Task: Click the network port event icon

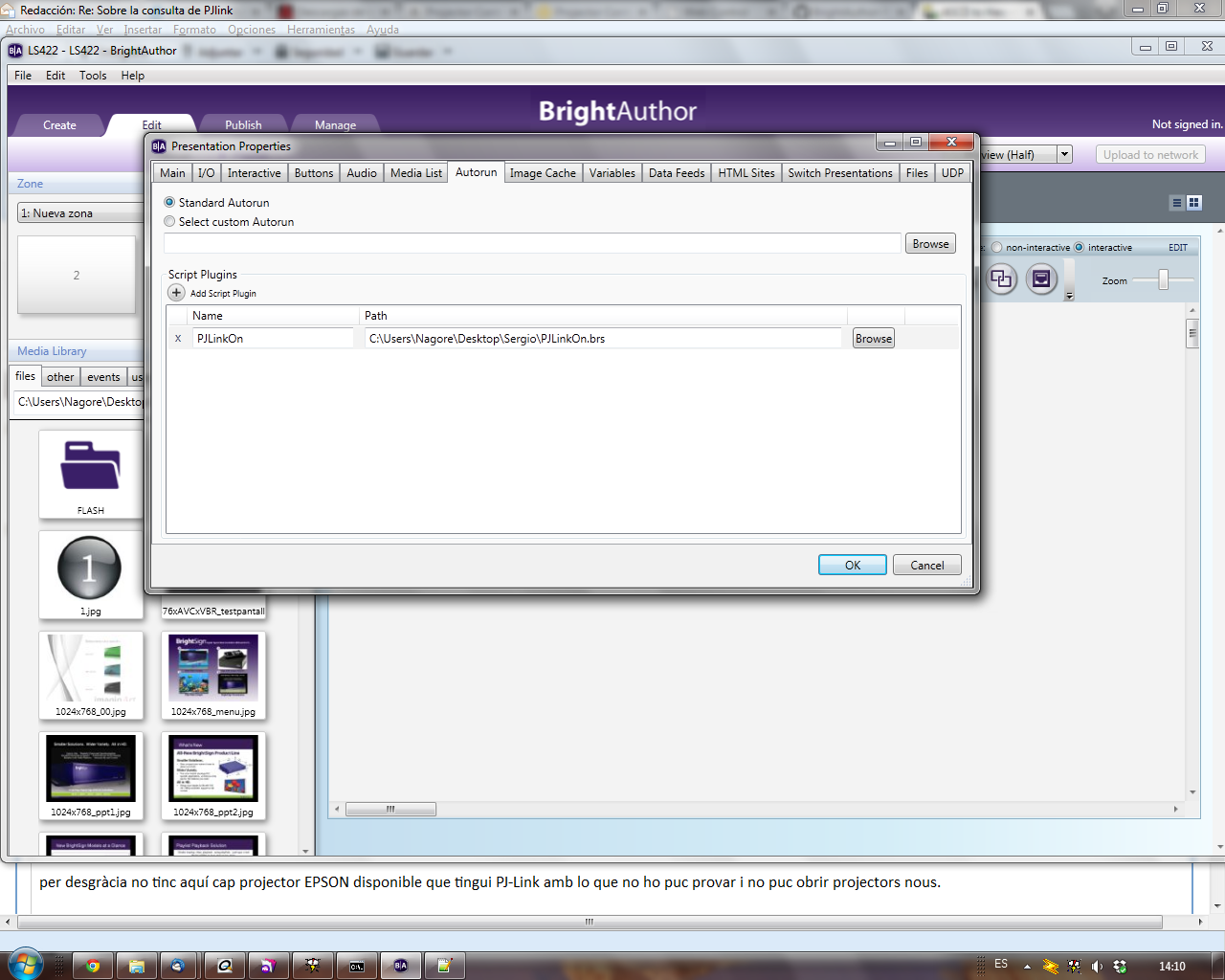Action: [1041, 278]
